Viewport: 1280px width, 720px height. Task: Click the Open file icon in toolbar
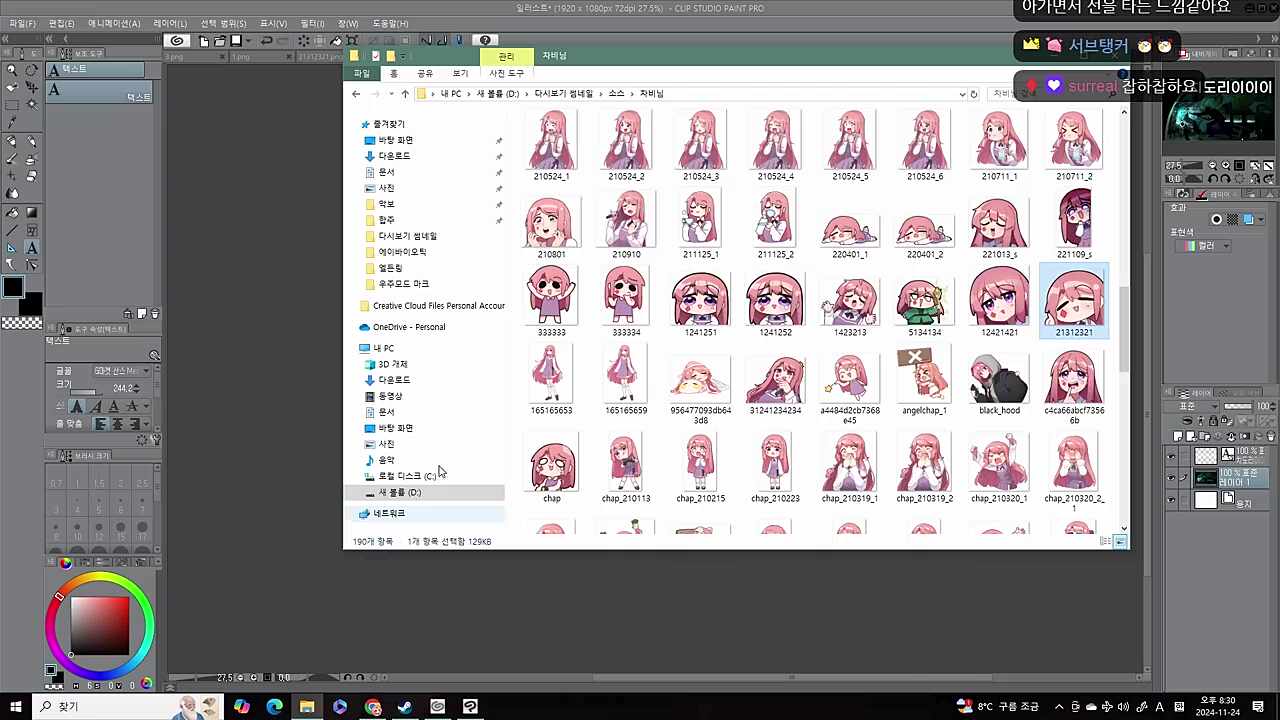[219, 41]
